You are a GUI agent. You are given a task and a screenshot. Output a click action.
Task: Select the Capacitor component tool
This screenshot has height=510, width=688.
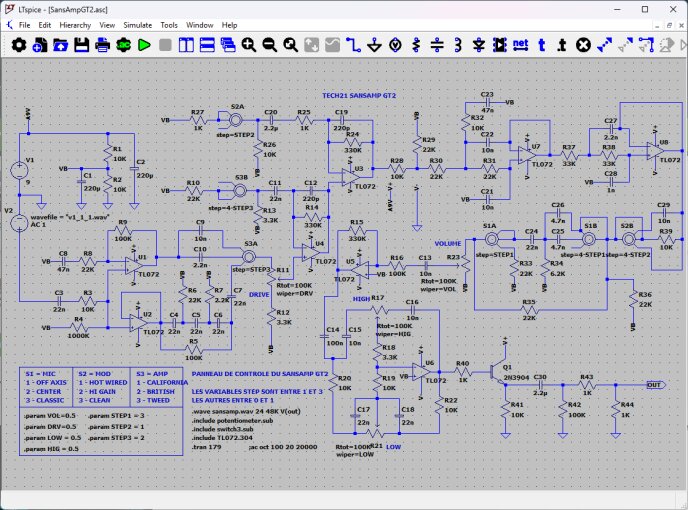[437, 45]
